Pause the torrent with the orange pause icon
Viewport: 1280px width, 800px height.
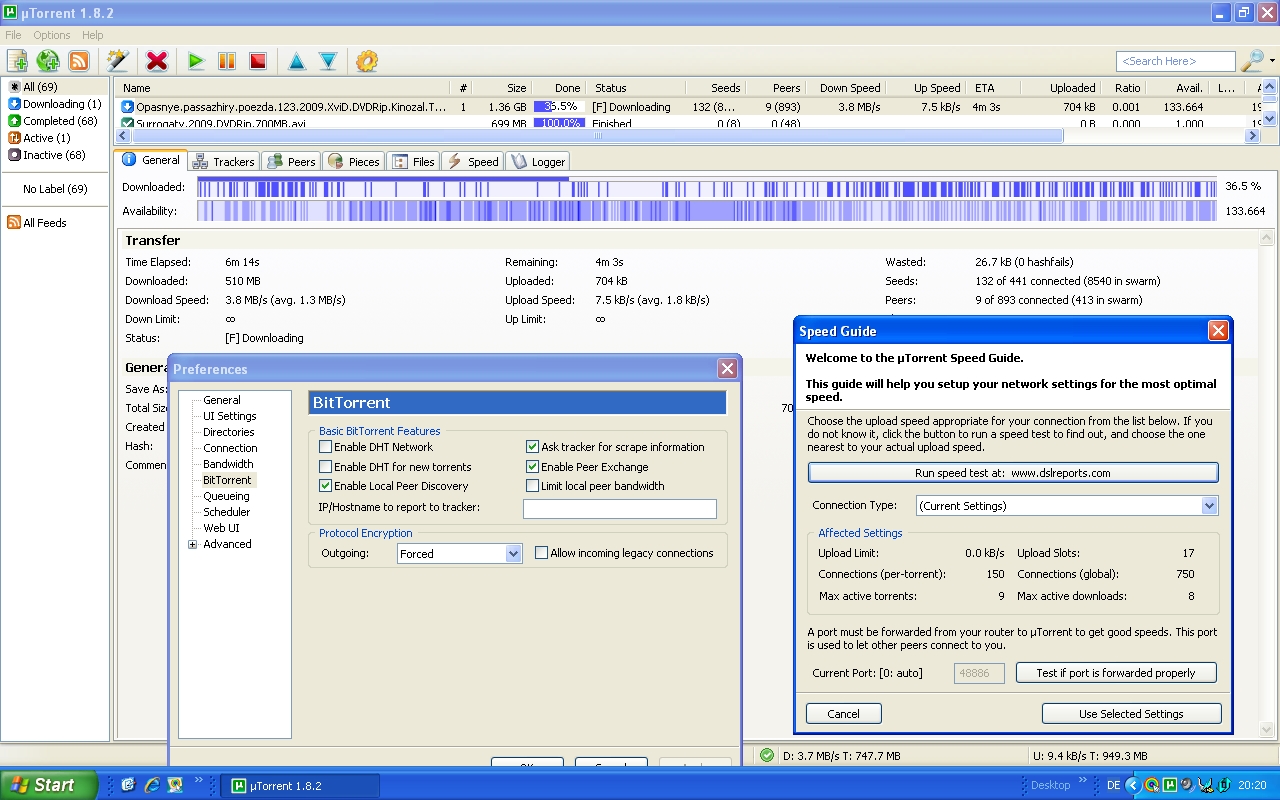pos(227,61)
